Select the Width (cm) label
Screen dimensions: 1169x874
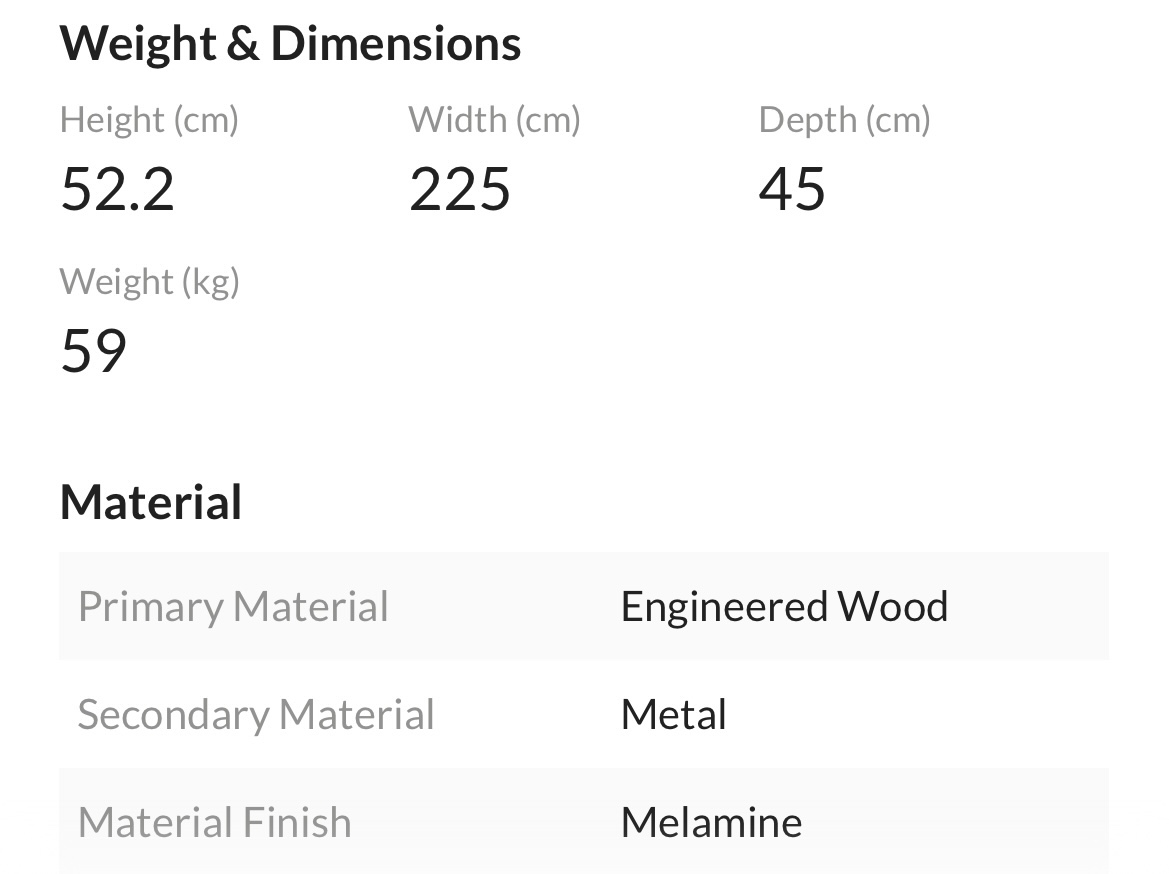494,120
